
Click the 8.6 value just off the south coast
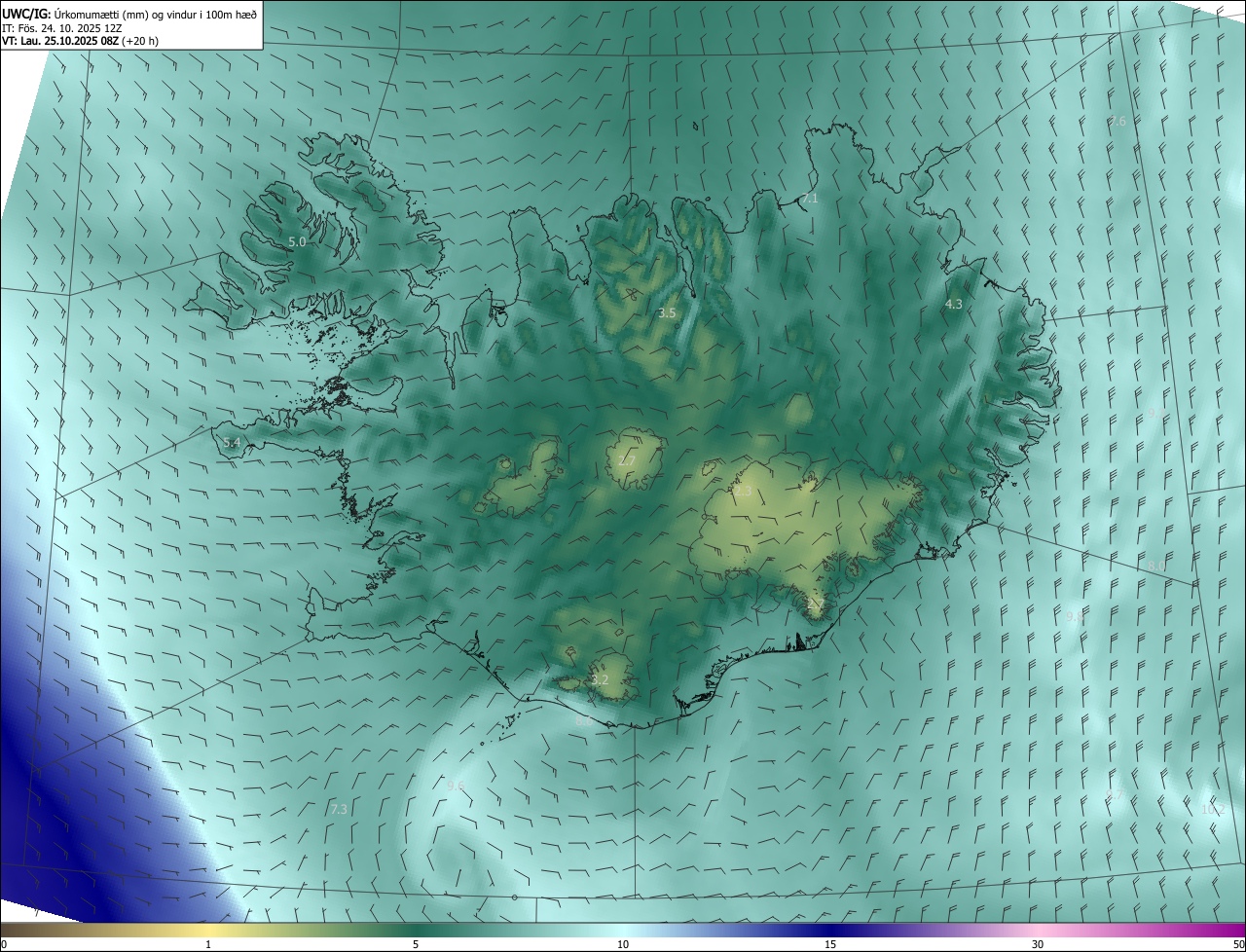pos(584,721)
